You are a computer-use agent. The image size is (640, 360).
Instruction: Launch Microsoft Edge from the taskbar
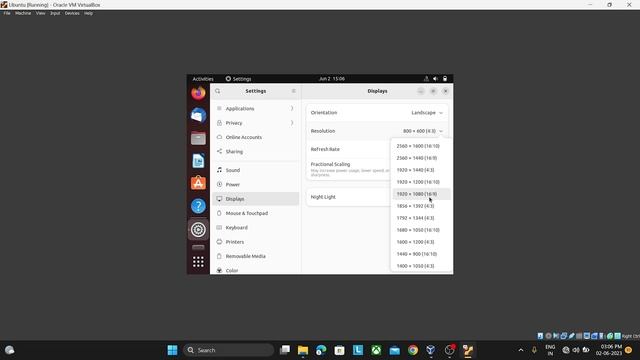click(x=321, y=350)
